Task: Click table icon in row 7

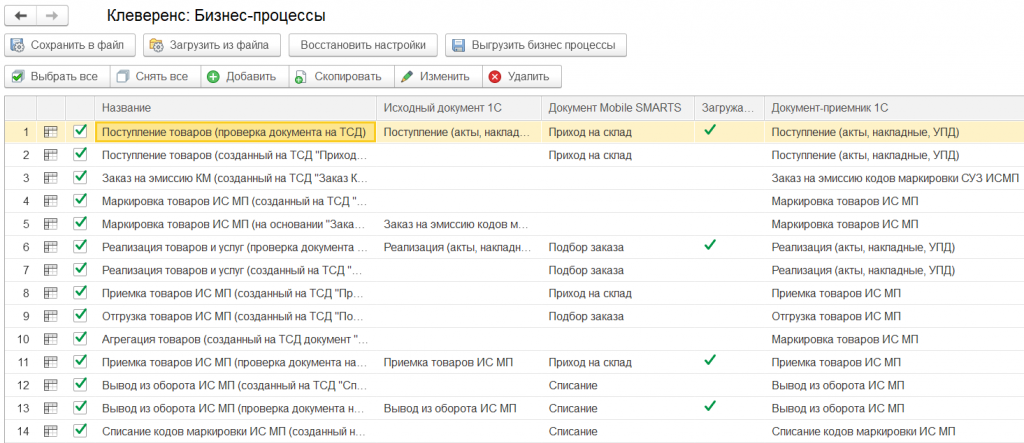Action: (50, 270)
